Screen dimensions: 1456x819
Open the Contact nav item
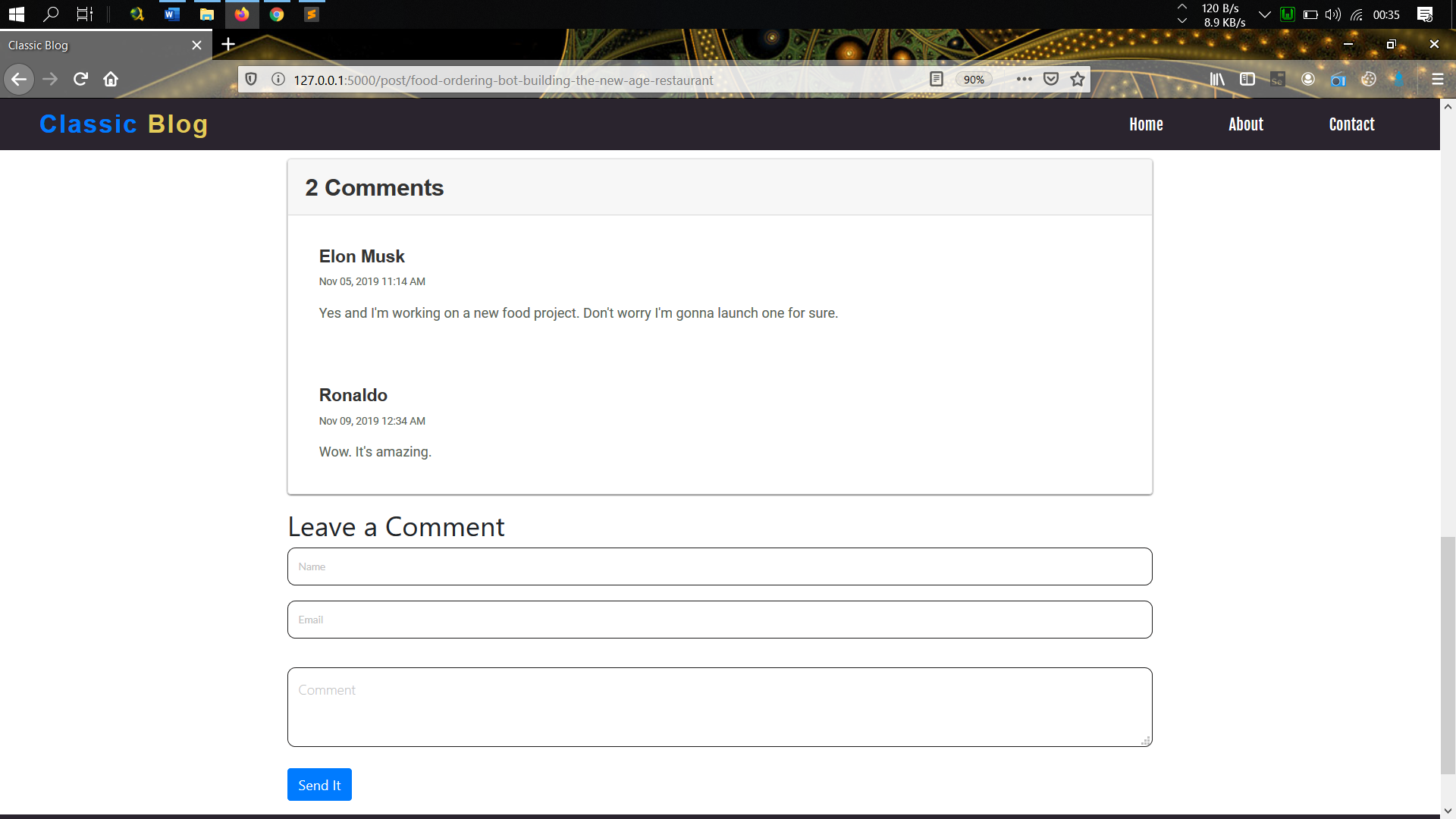click(1351, 124)
